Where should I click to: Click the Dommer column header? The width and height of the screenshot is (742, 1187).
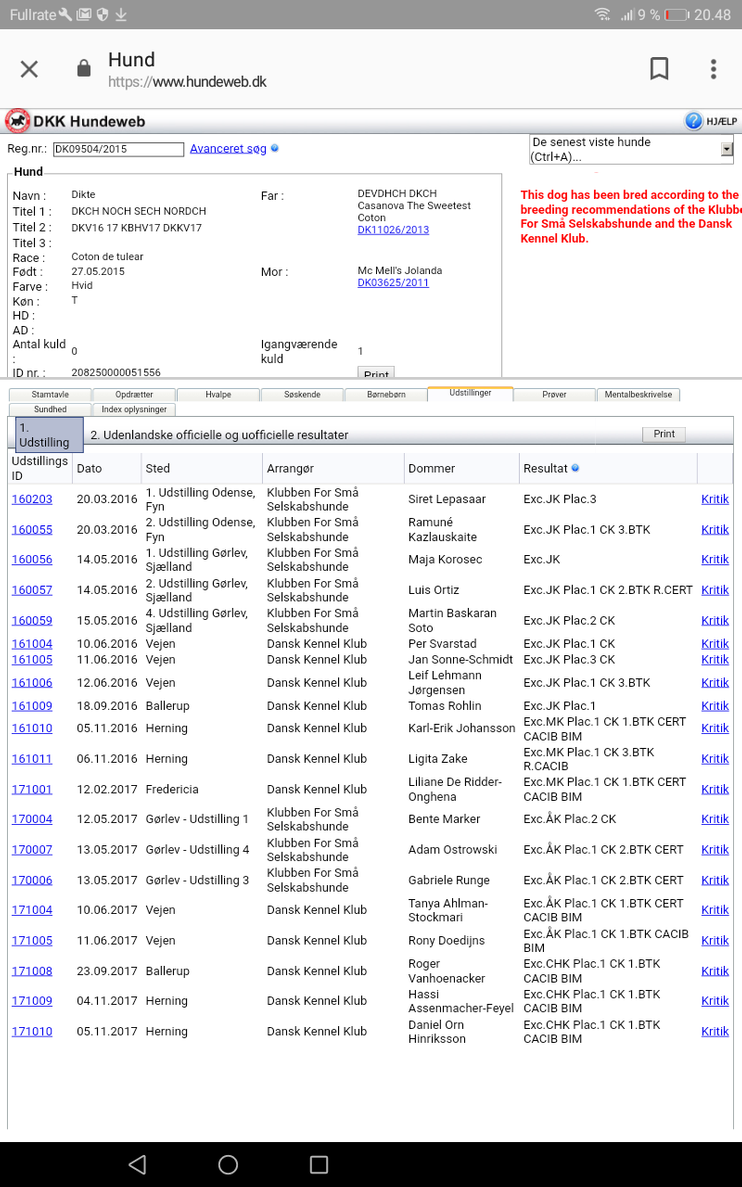click(432, 469)
